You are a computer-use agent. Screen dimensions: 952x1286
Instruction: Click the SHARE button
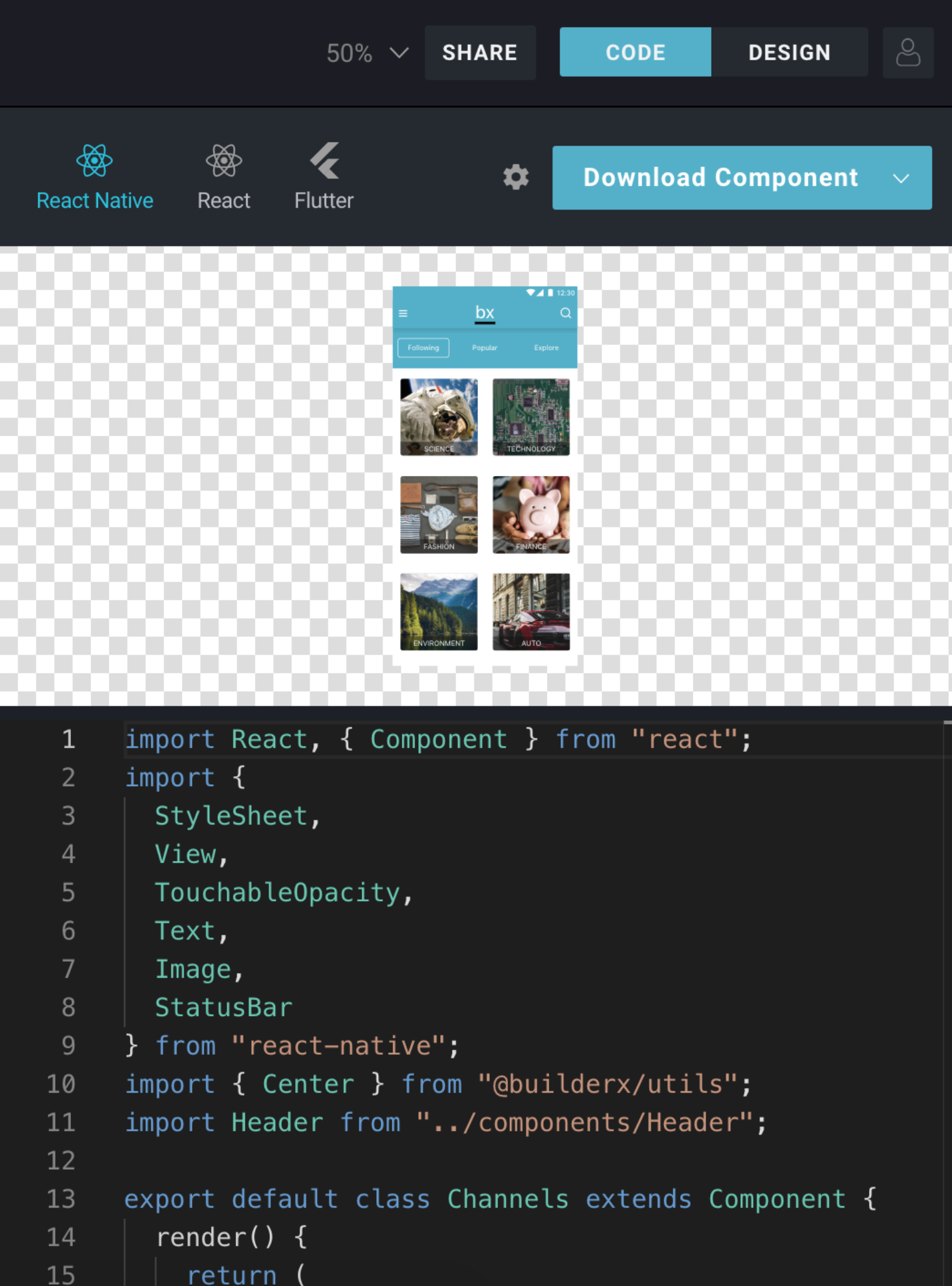pos(480,53)
